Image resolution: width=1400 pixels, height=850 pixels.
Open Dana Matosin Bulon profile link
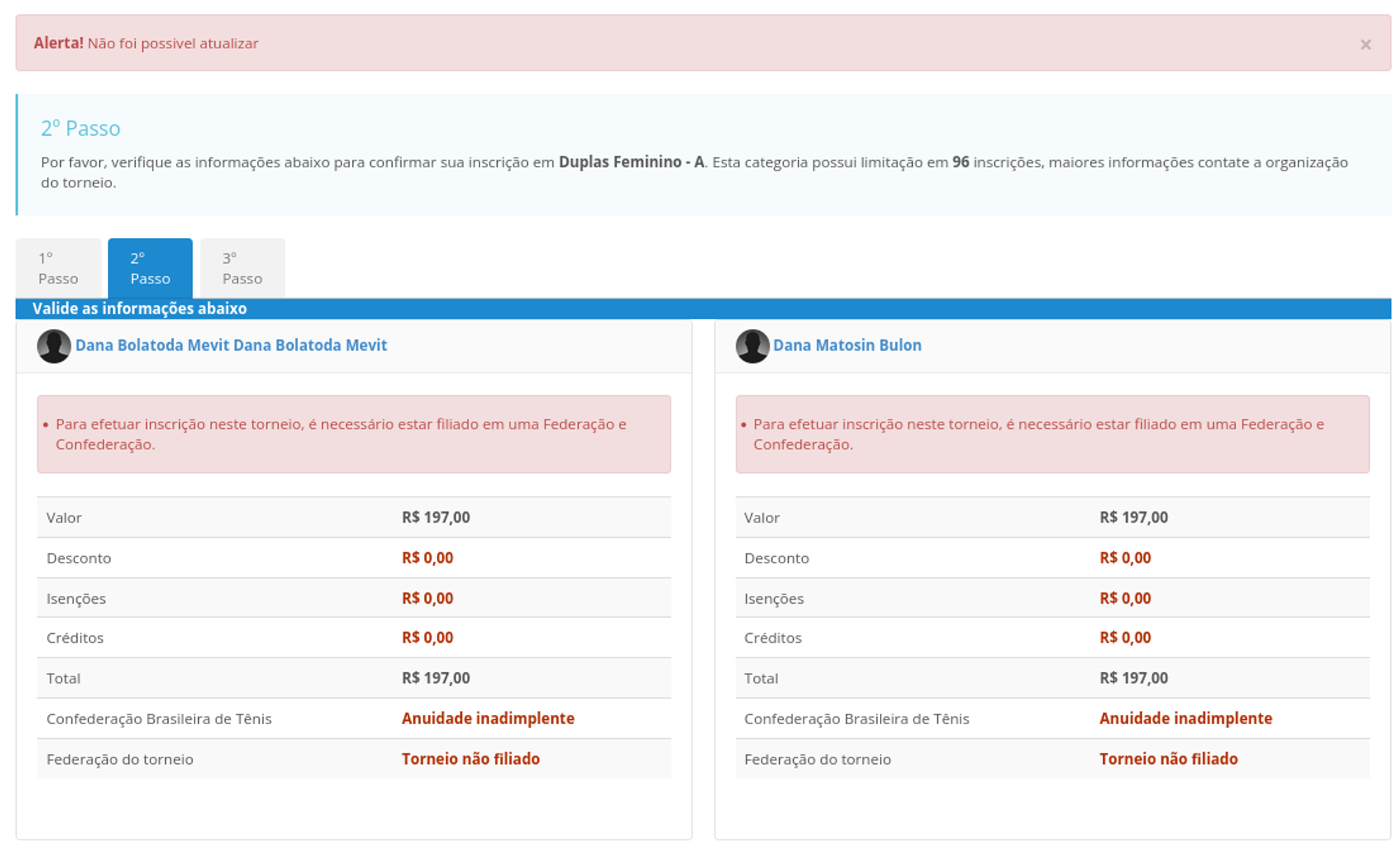click(847, 345)
